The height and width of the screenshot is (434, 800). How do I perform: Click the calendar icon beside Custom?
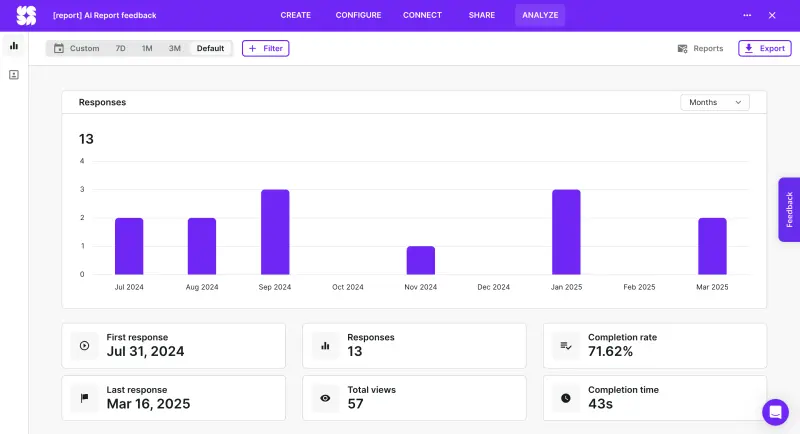[59, 48]
